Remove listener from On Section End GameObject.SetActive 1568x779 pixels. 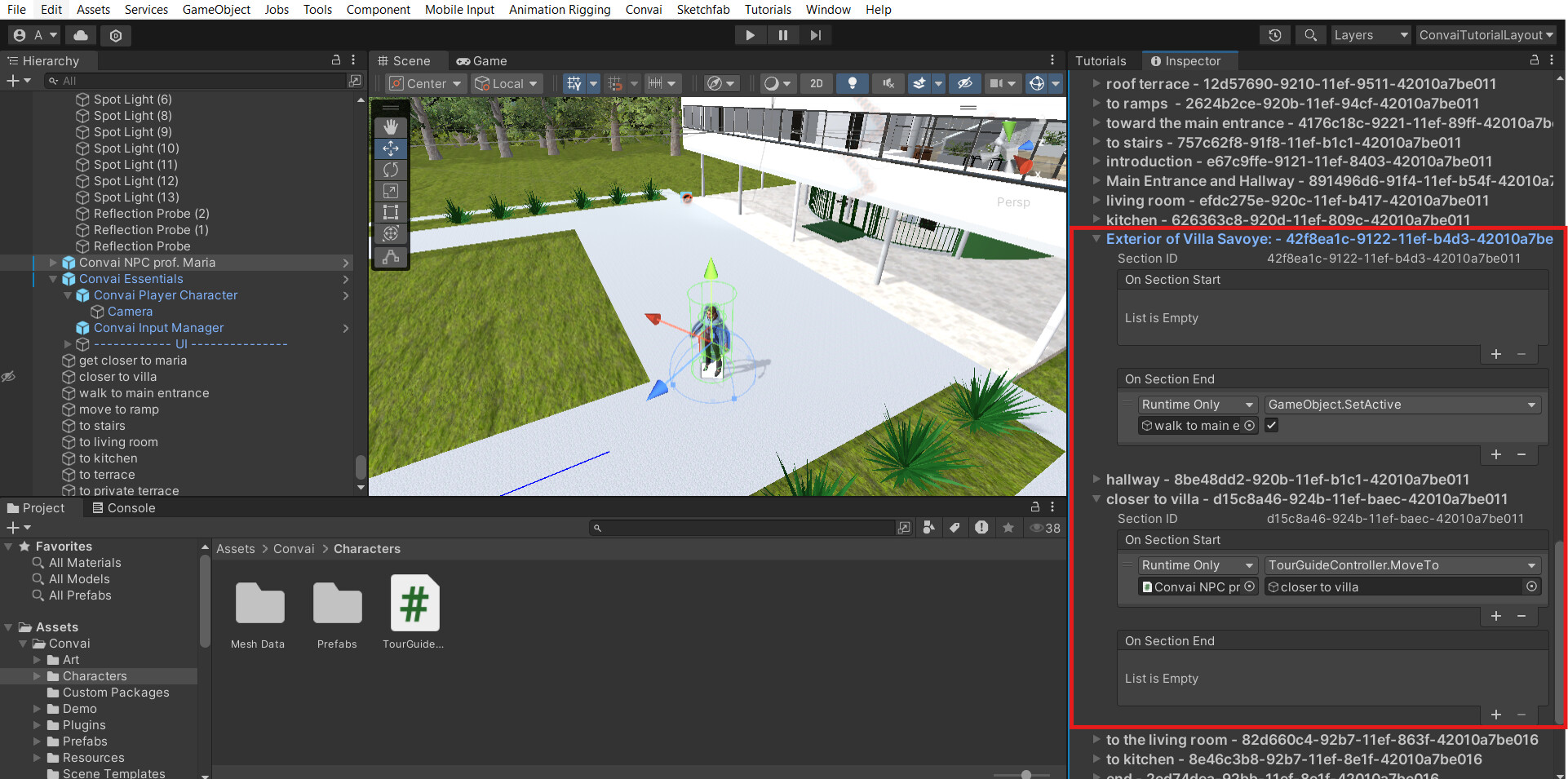click(x=1521, y=454)
